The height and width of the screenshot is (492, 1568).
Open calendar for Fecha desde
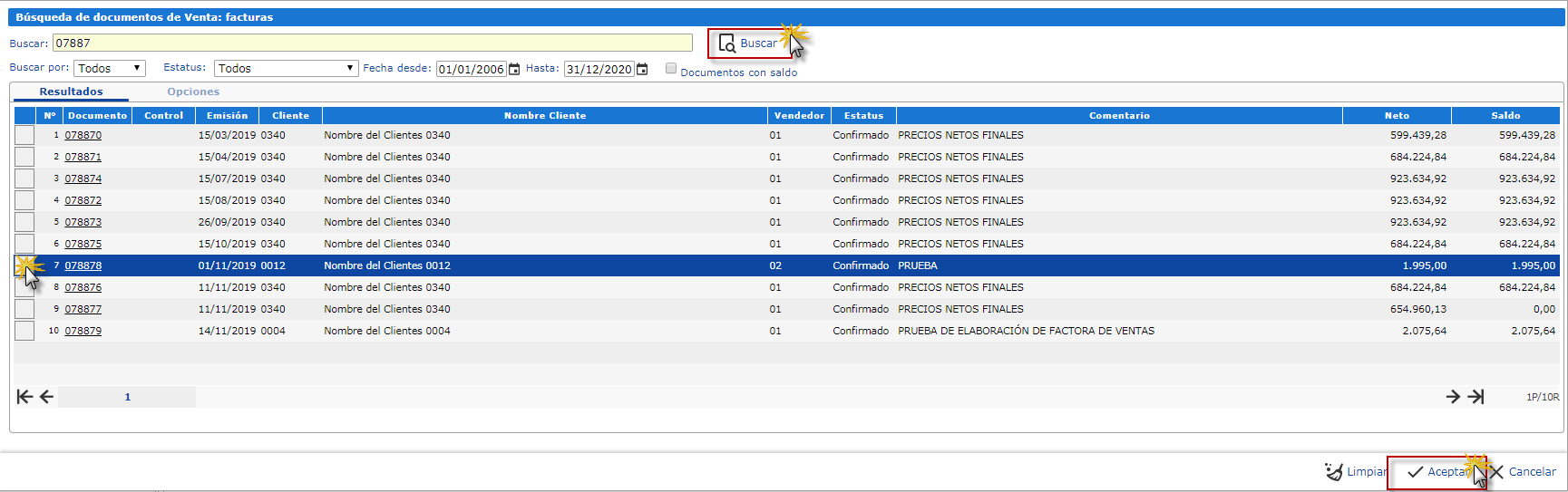click(x=514, y=69)
